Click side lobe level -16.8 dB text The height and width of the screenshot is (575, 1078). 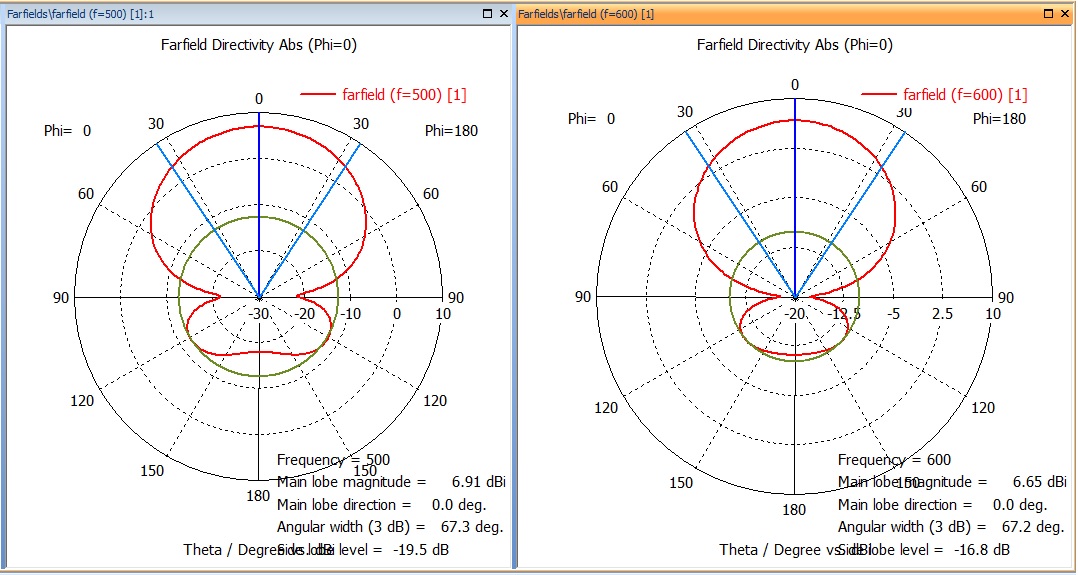(x=924, y=550)
